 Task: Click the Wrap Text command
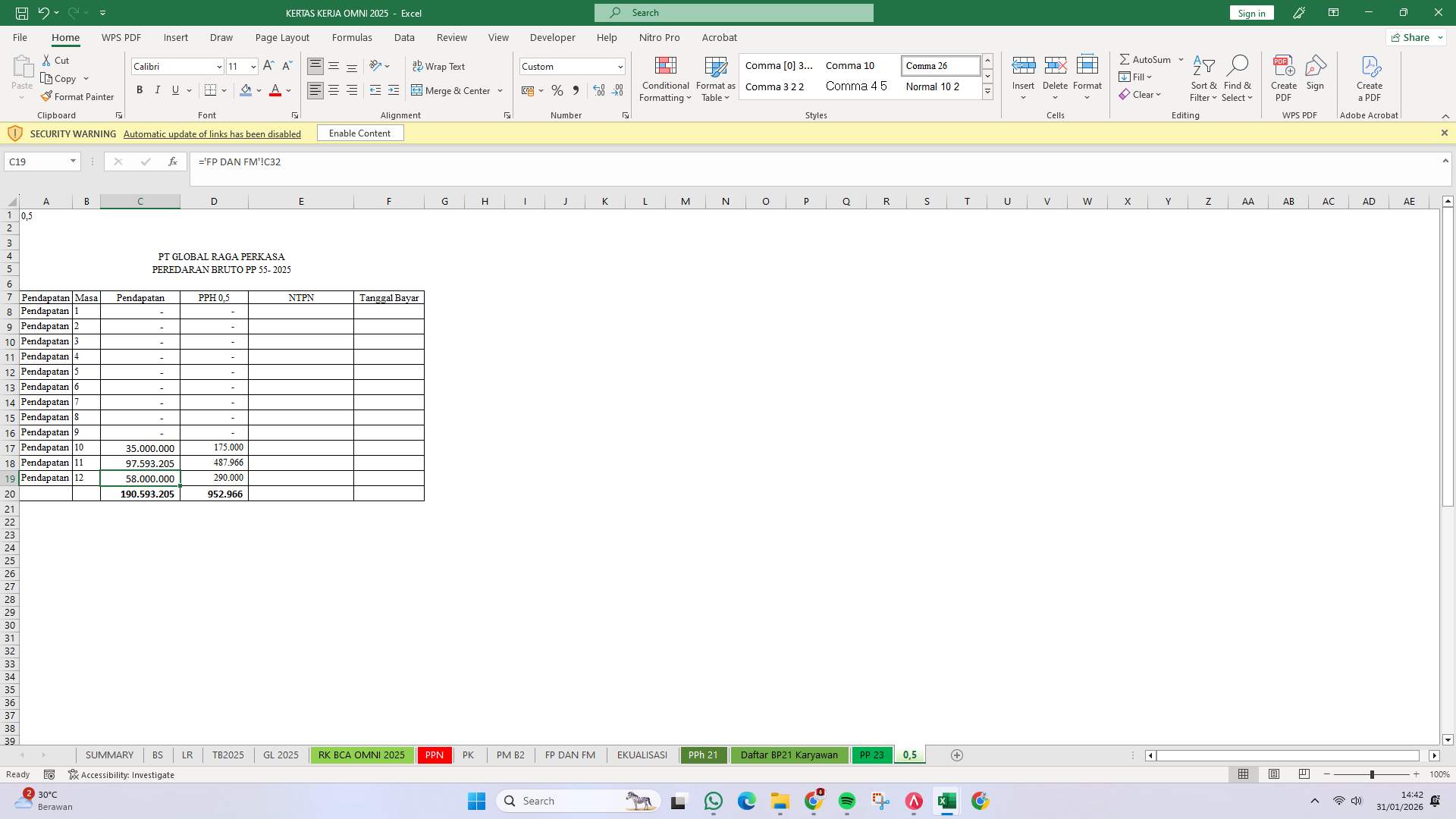tap(440, 66)
